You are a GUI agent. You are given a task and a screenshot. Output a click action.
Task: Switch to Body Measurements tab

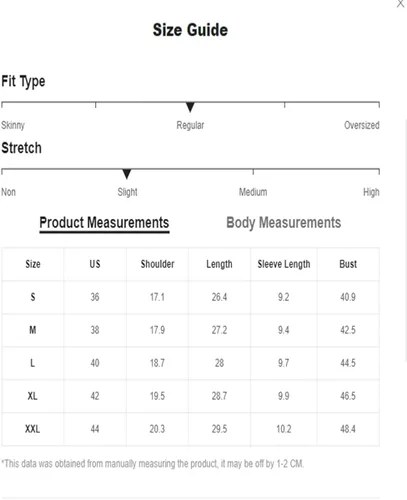tap(283, 223)
